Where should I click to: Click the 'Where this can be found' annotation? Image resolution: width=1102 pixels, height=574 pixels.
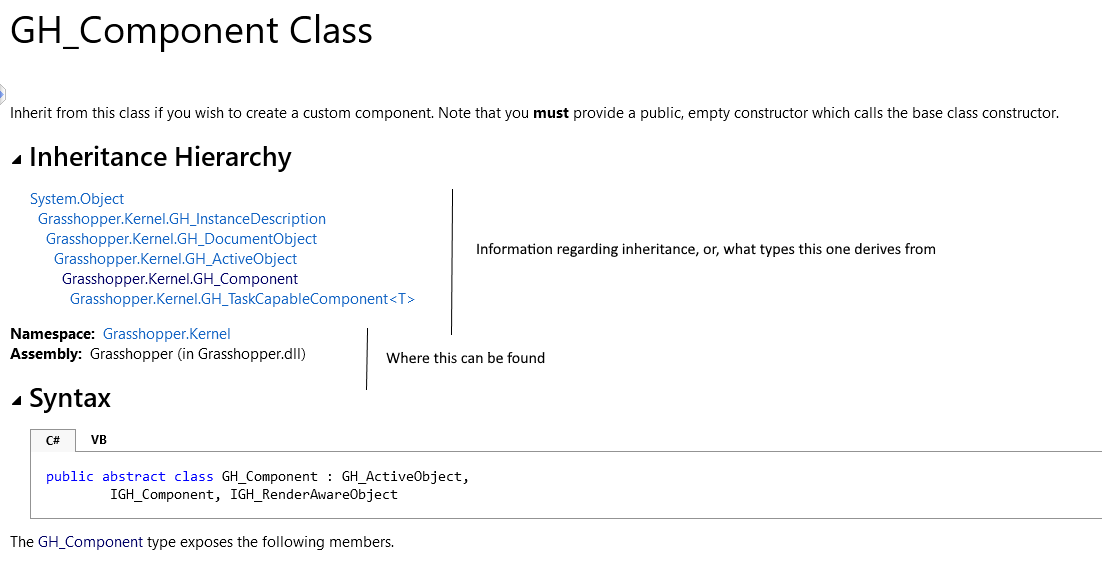coord(465,358)
